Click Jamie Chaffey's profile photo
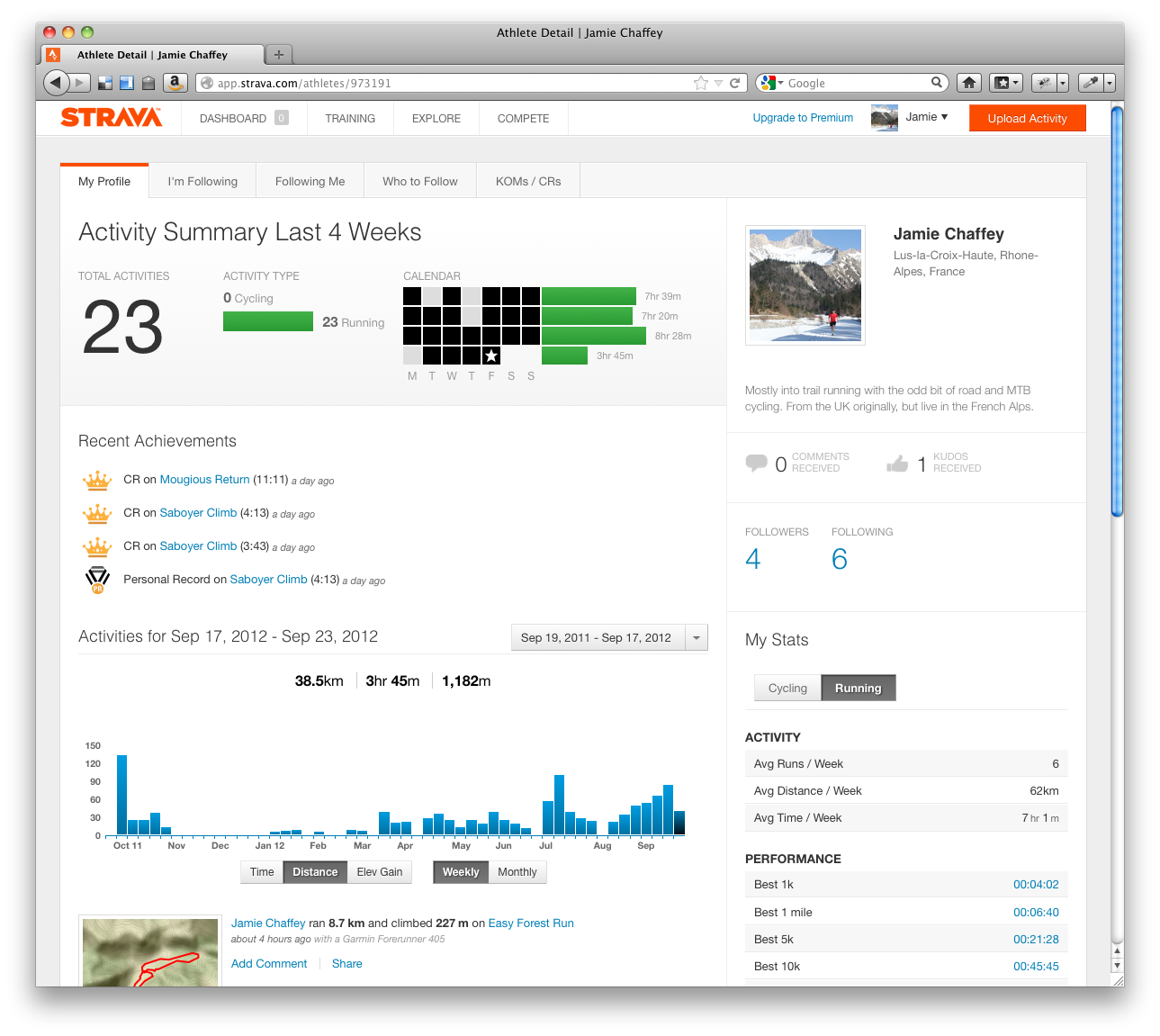The width and height of the screenshot is (1160, 1036). [804, 284]
